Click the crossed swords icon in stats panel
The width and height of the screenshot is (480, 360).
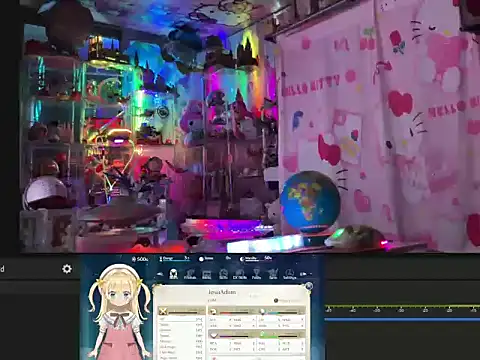point(163,312)
